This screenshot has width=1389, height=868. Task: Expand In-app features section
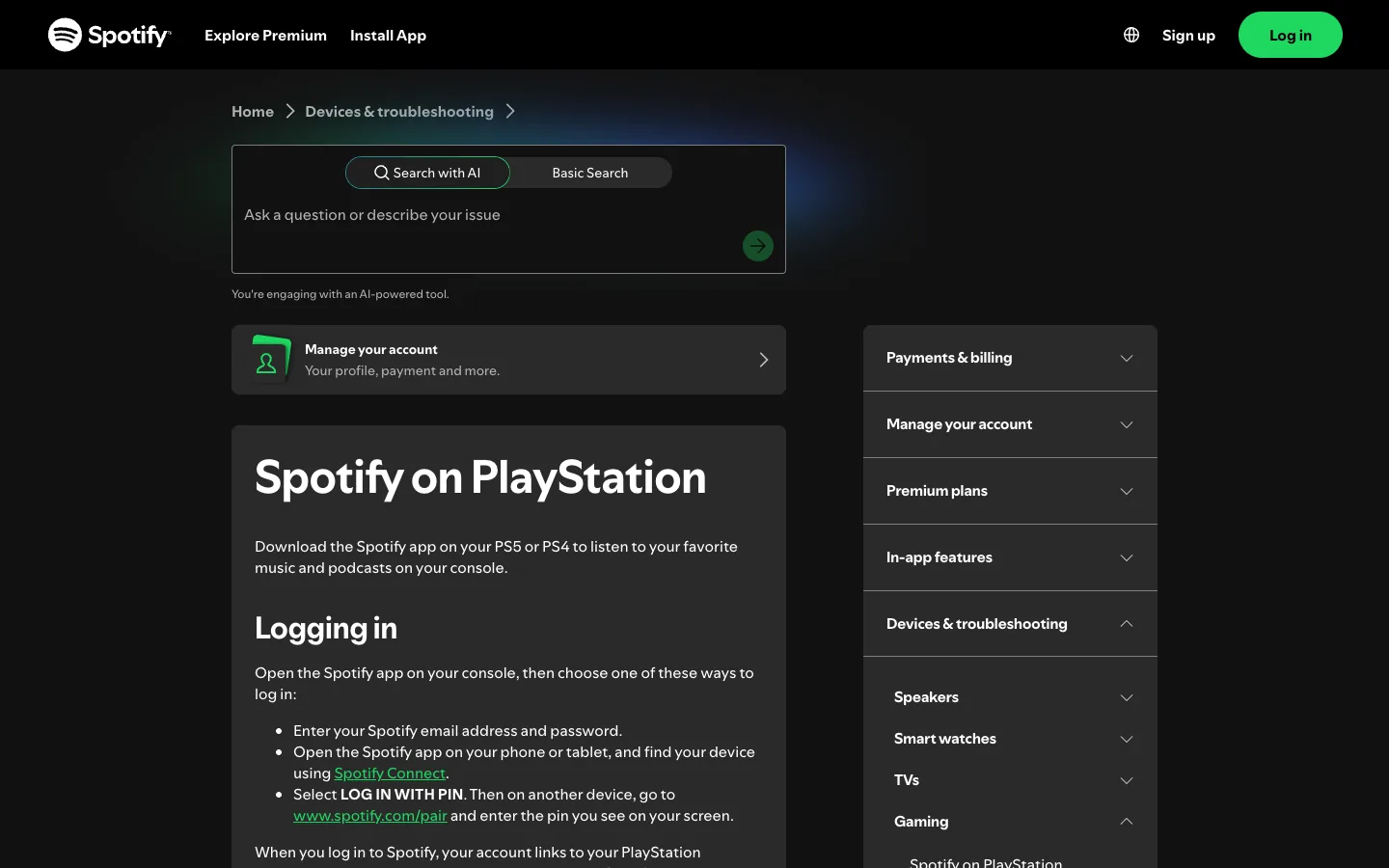1010,557
